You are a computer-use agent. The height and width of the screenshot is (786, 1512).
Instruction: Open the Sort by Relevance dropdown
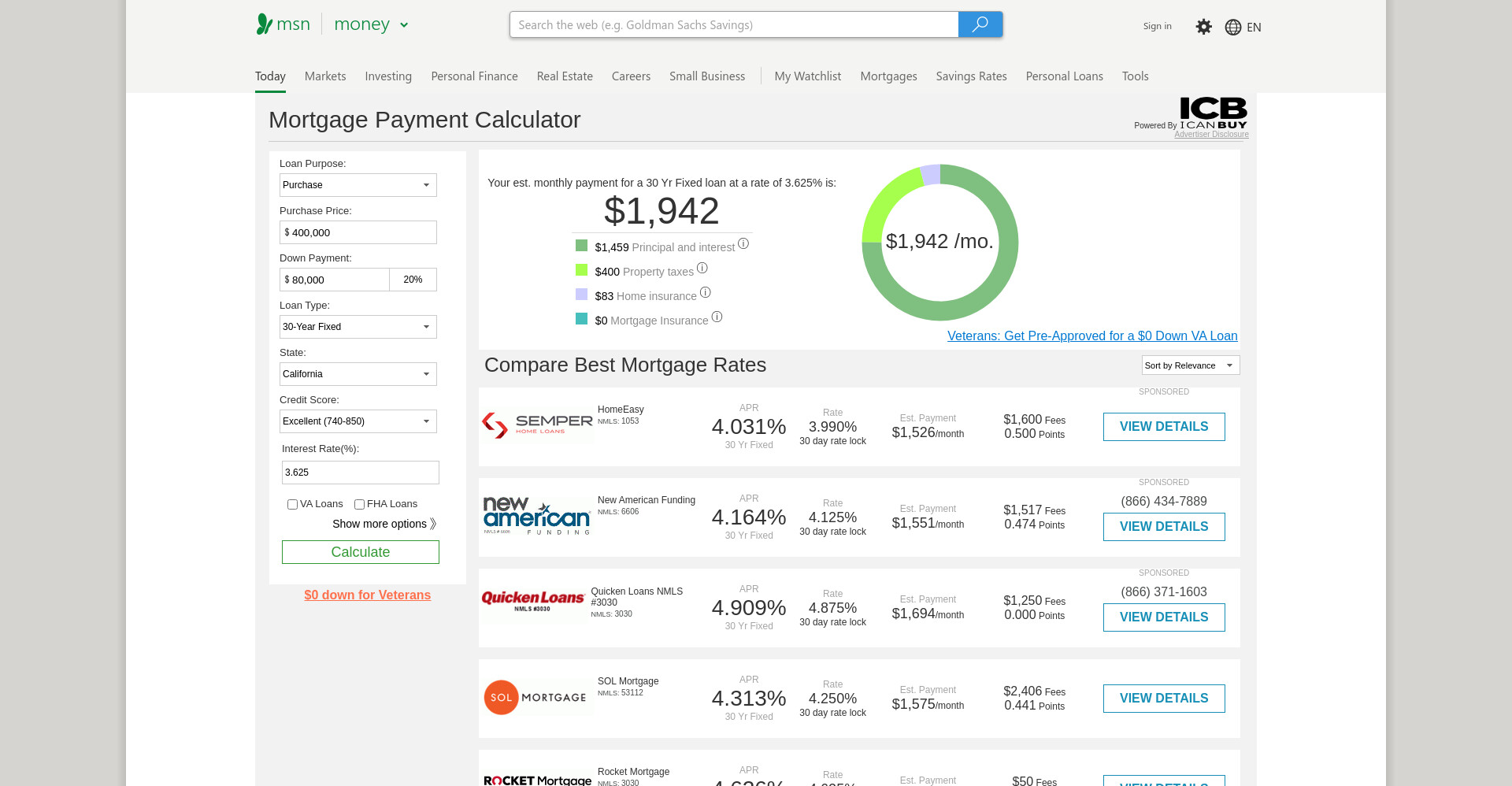[x=1191, y=365]
